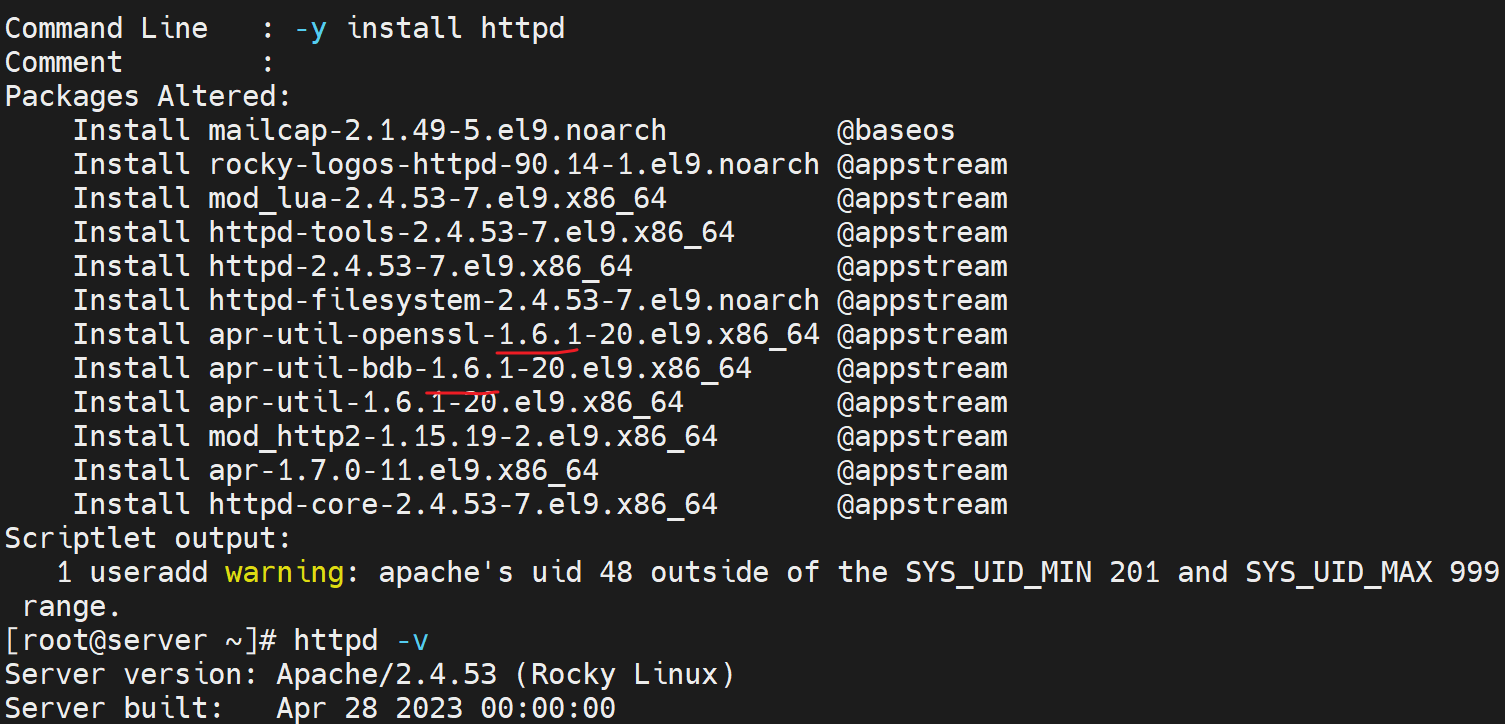Image resolution: width=1505 pixels, height=724 pixels.
Task: Click the mod_http2-1.15.19-2.el9.x86_64 package
Action: 463,436
